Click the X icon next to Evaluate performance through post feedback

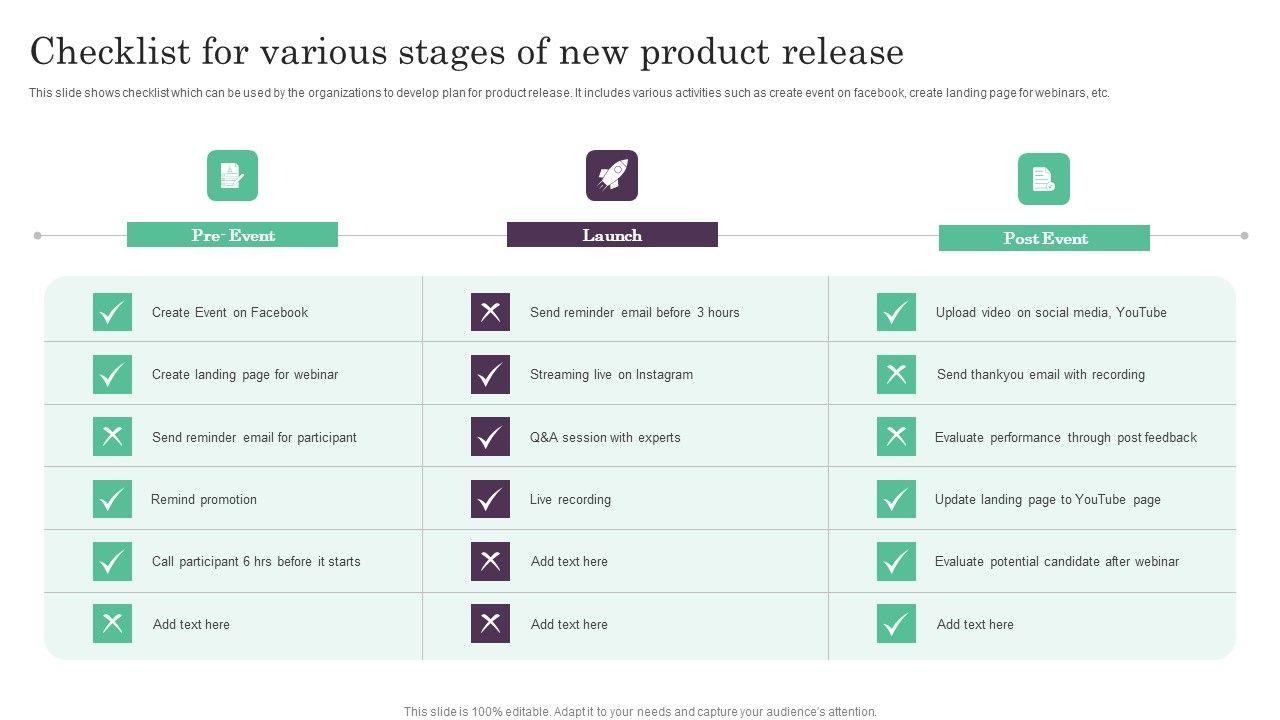(896, 437)
